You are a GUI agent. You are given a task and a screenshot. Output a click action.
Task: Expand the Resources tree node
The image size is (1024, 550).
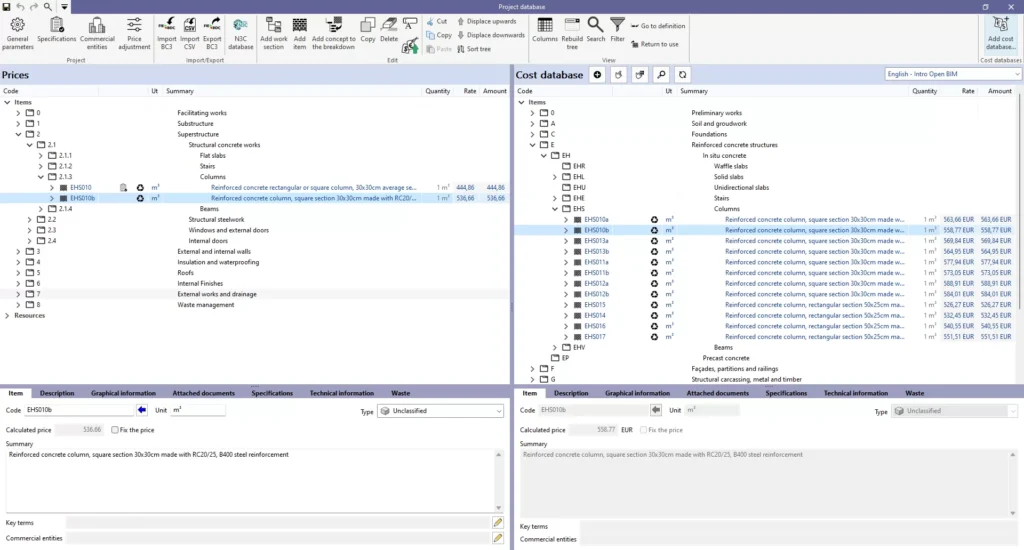[x=8, y=316]
